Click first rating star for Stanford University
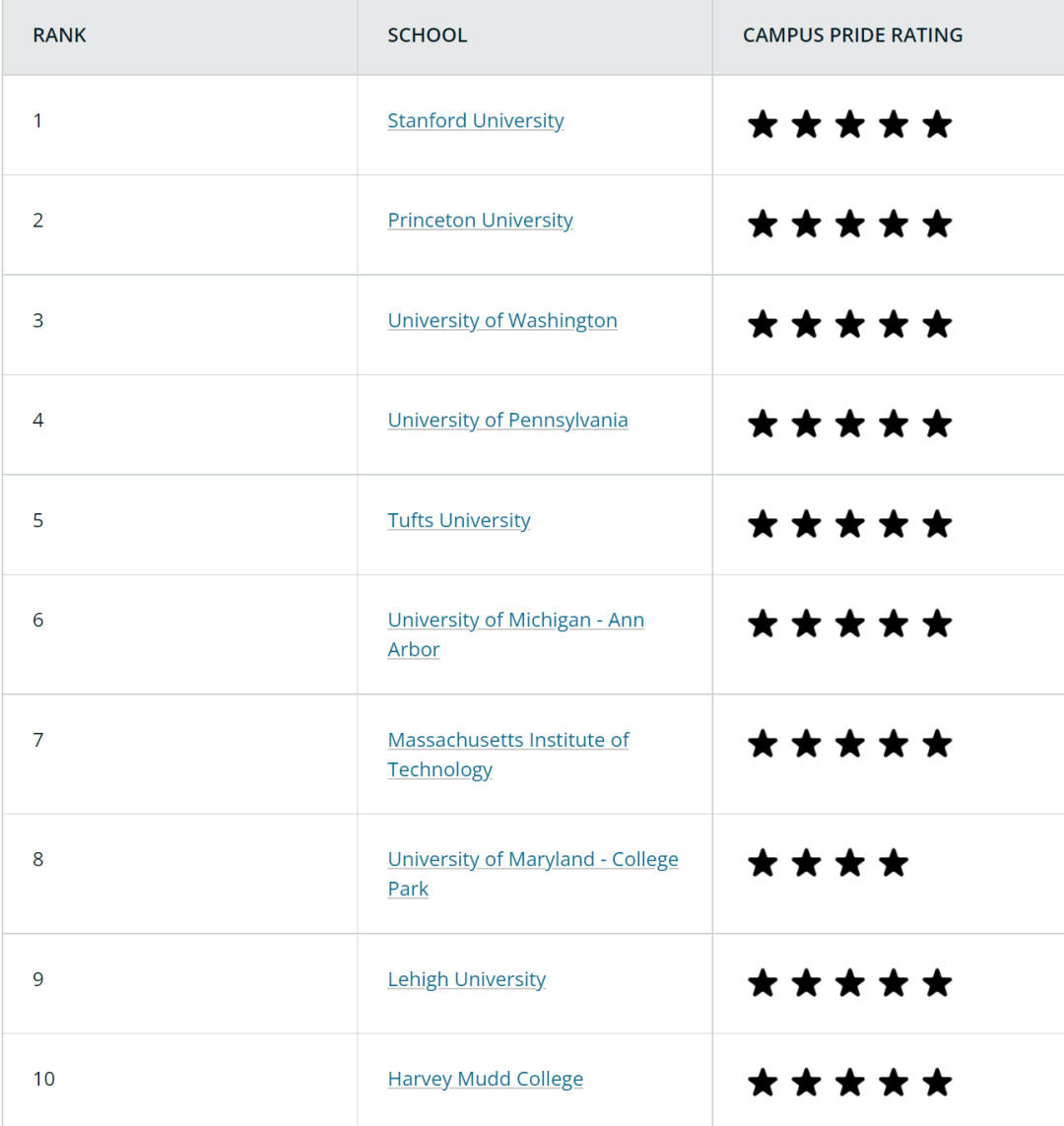1064x1126 pixels. pos(763,124)
